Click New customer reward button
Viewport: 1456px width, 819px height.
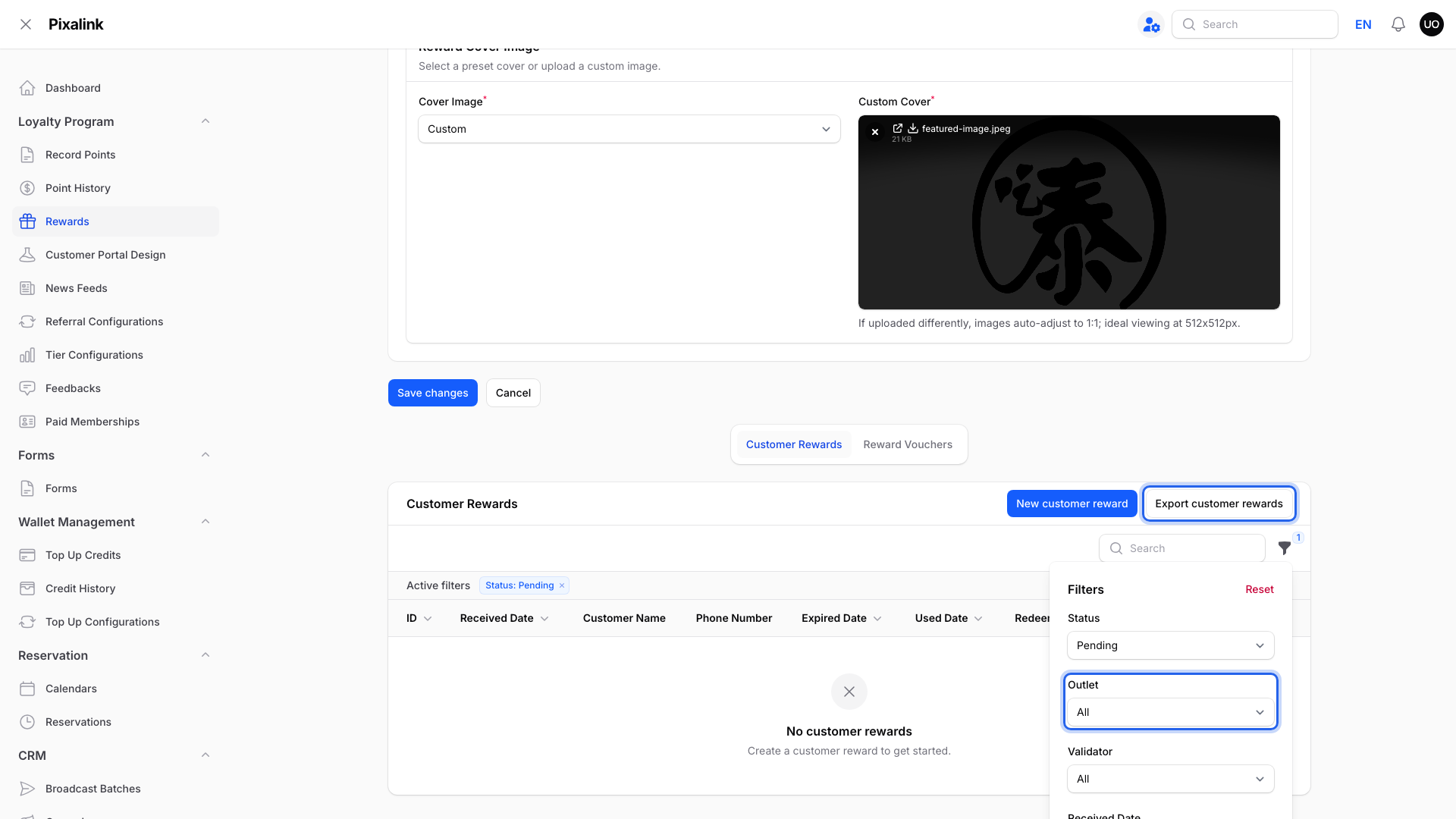point(1072,504)
